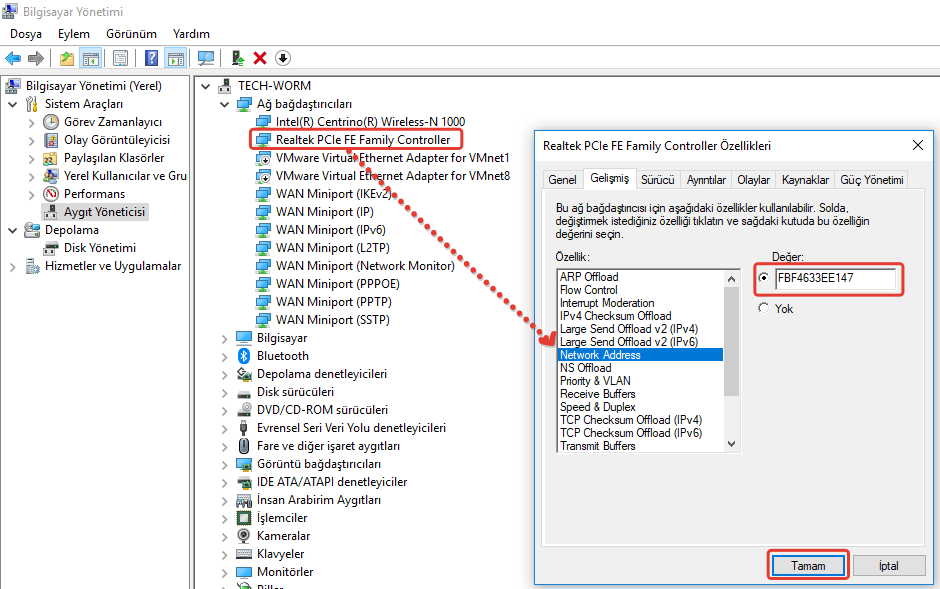Open the Eylem menu
Viewport: 940px width, 589px height.
(x=74, y=34)
